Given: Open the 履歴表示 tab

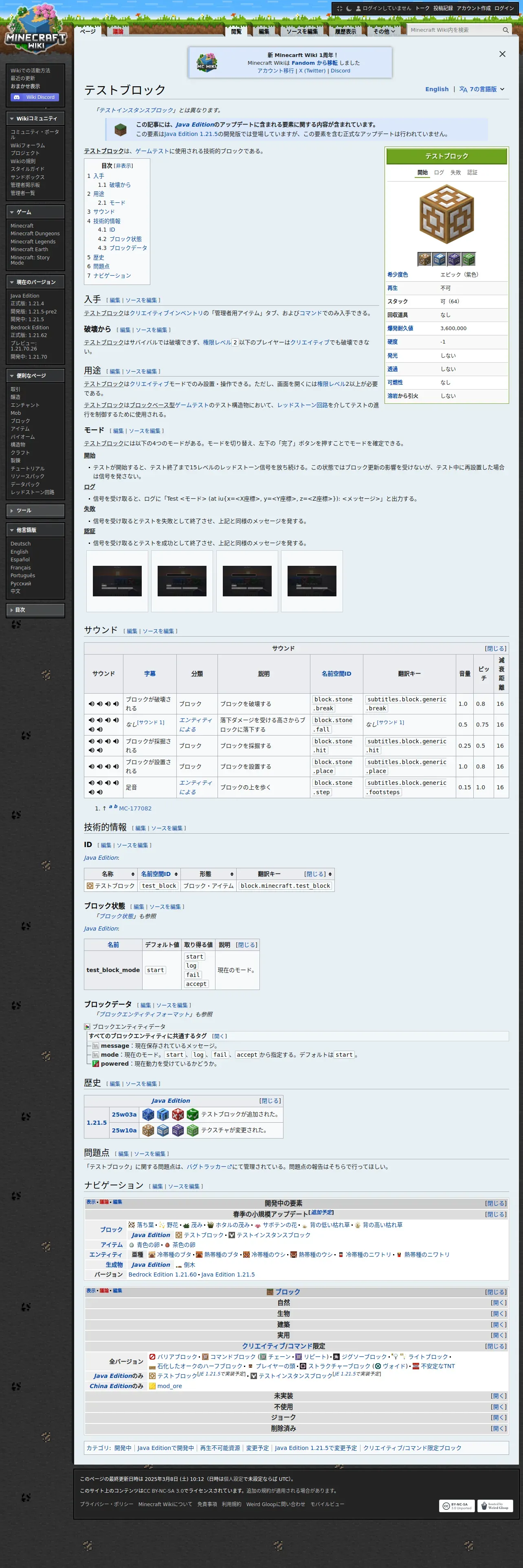Looking at the screenshot, I should pos(345,32).
